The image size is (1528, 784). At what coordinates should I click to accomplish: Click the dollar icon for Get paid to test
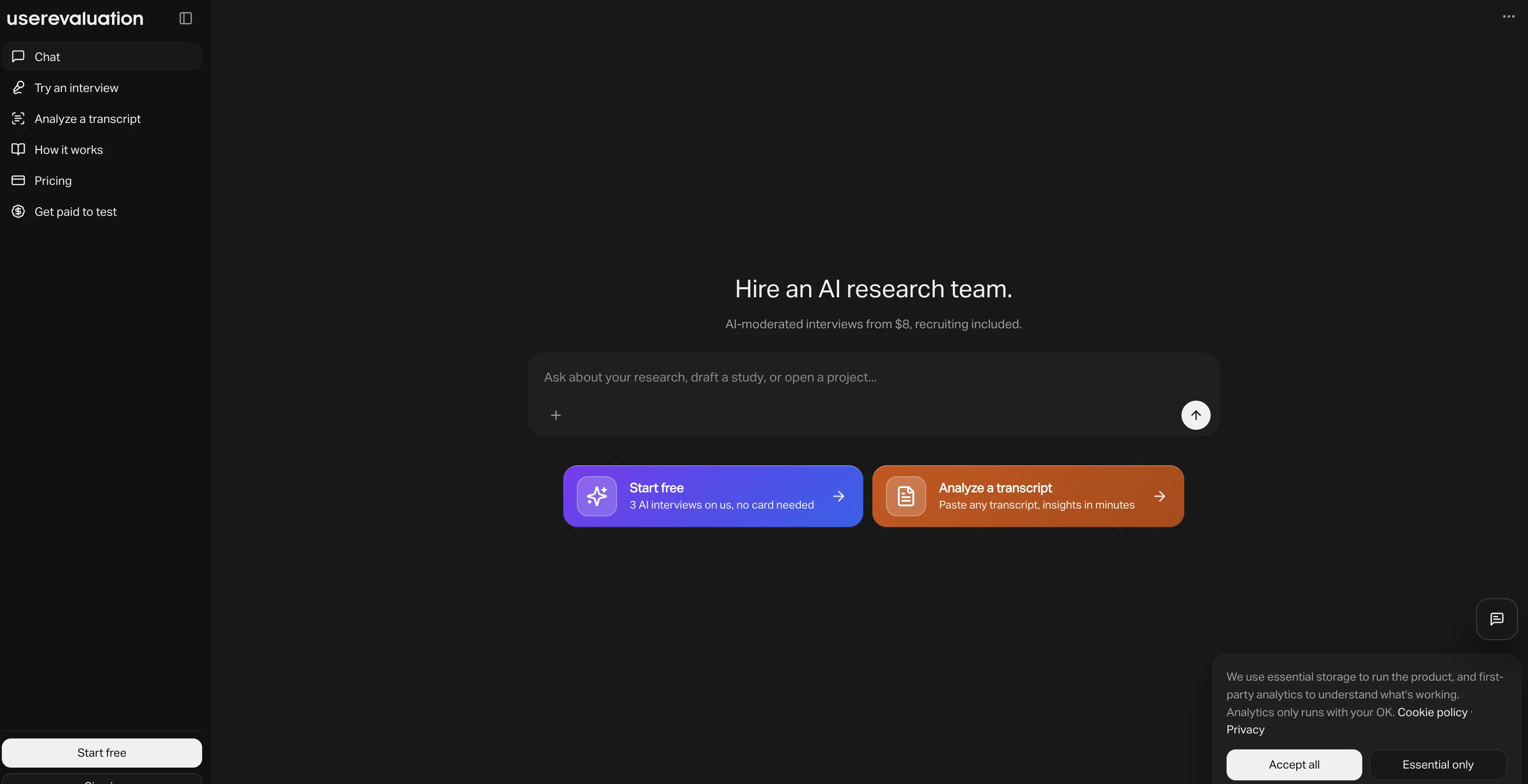click(18, 212)
